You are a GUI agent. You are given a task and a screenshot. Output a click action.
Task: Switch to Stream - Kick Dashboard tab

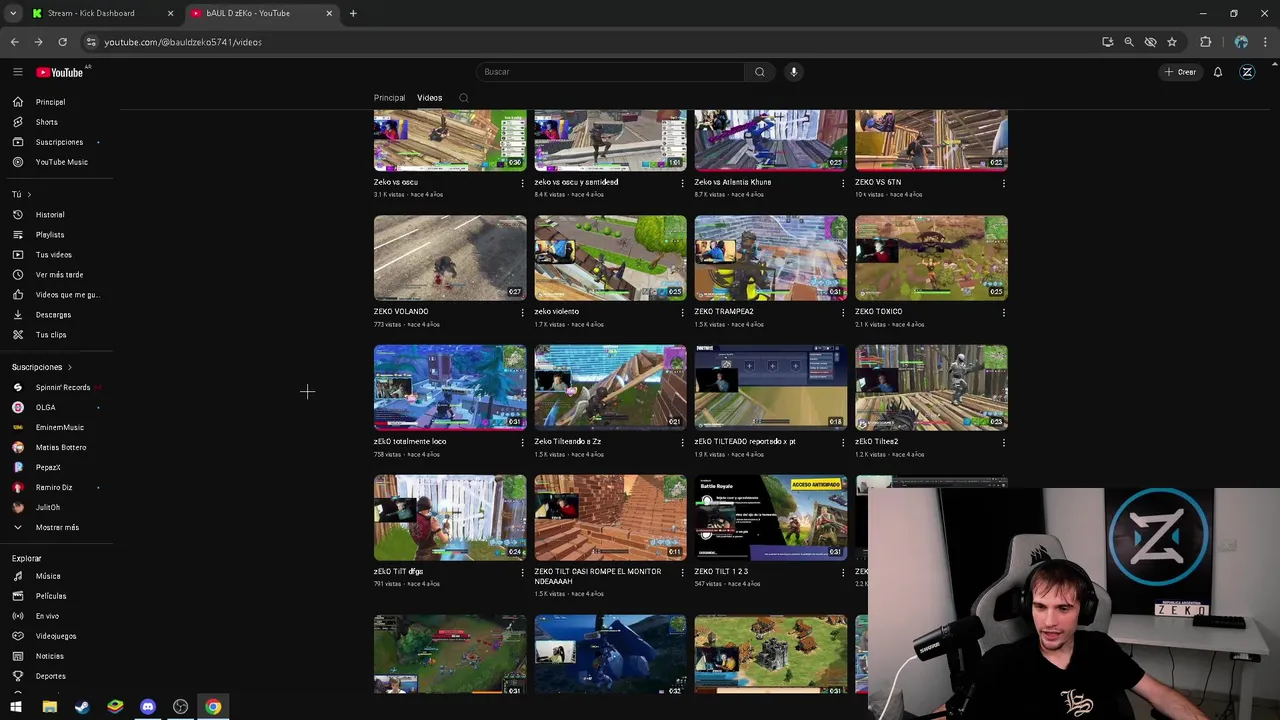tap(100, 13)
